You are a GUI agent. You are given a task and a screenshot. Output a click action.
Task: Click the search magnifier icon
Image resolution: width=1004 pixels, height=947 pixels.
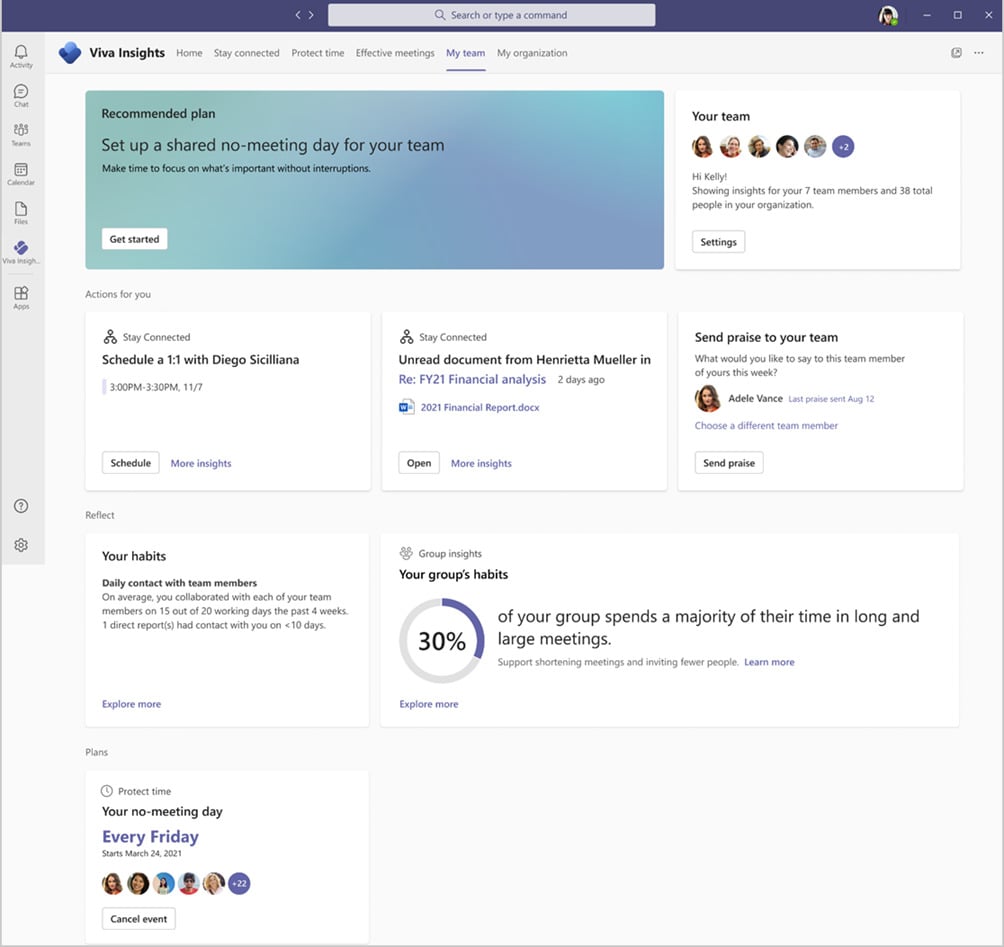440,15
